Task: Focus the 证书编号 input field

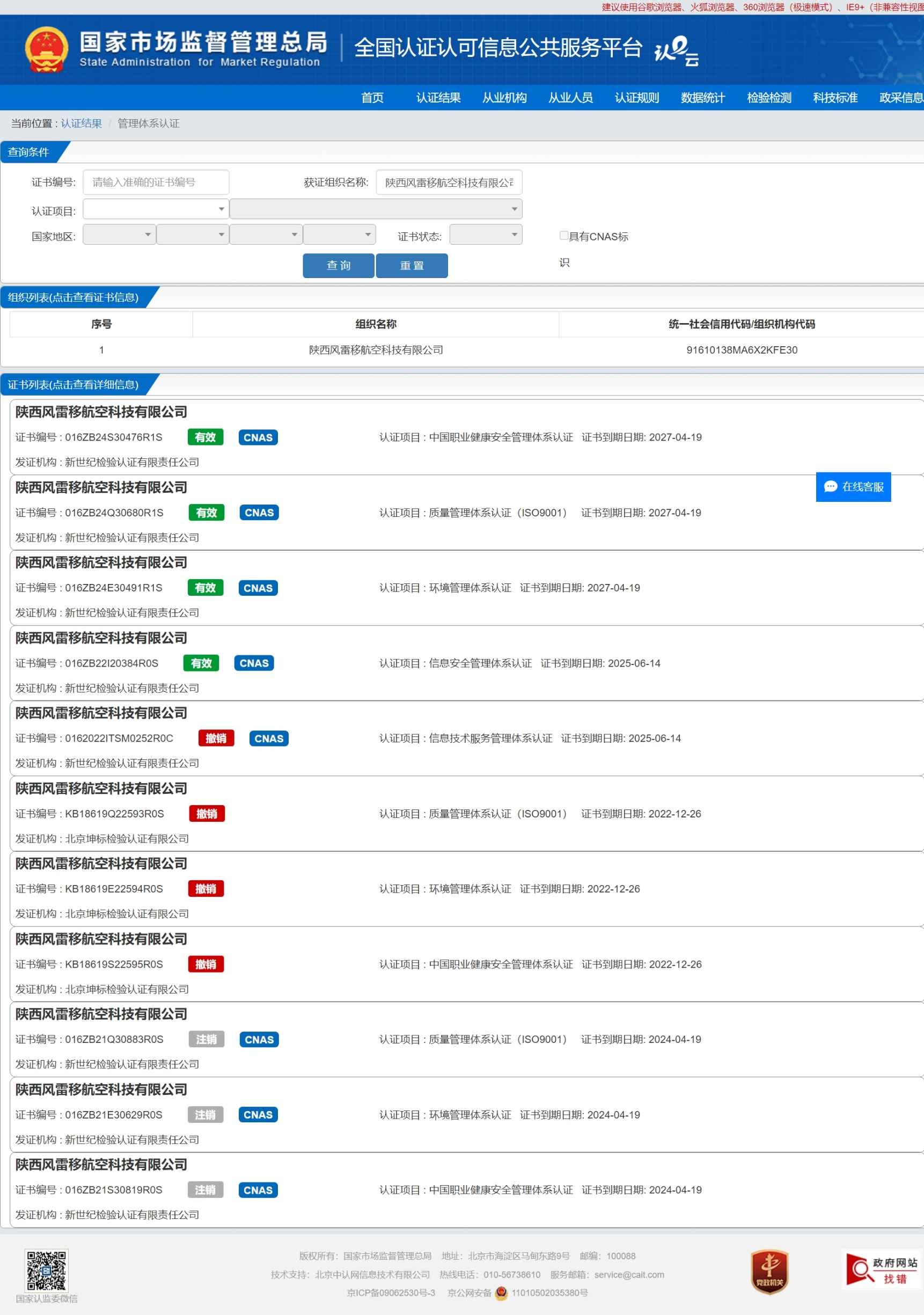Action: 156,182
